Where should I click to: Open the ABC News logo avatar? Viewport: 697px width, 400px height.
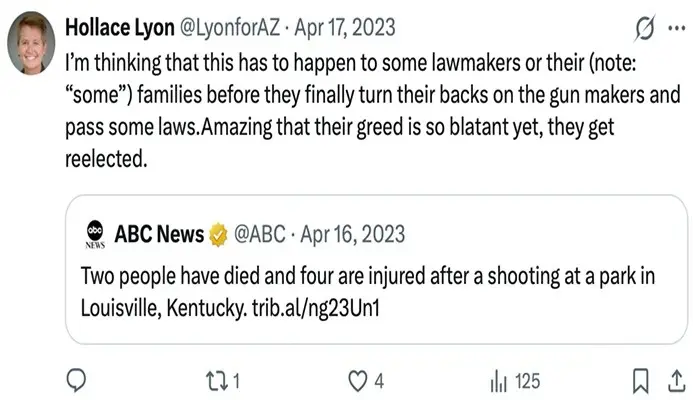(x=95, y=234)
